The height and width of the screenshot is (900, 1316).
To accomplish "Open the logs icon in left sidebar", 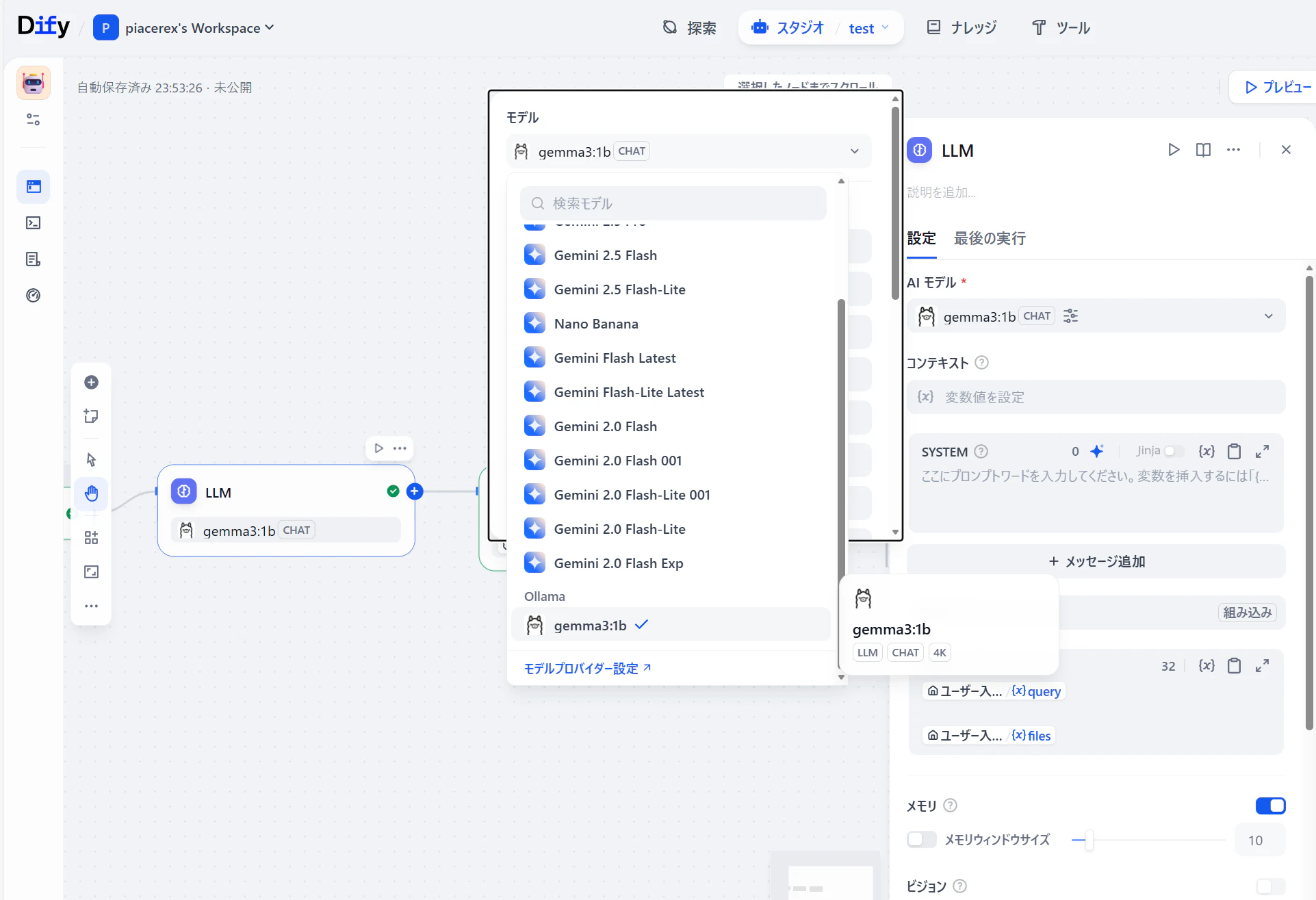I will point(34,259).
